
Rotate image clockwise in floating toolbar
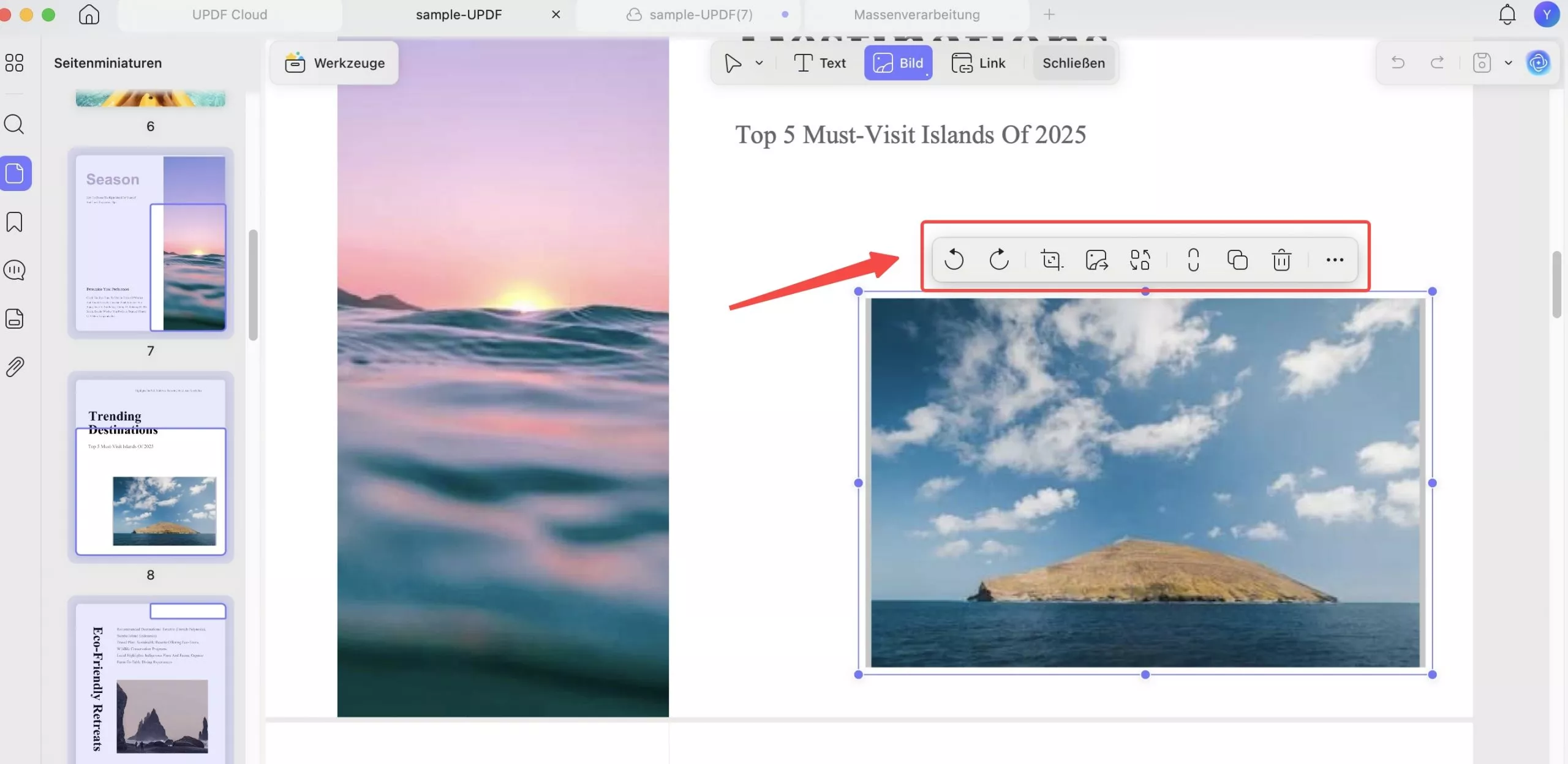tap(999, 260)
